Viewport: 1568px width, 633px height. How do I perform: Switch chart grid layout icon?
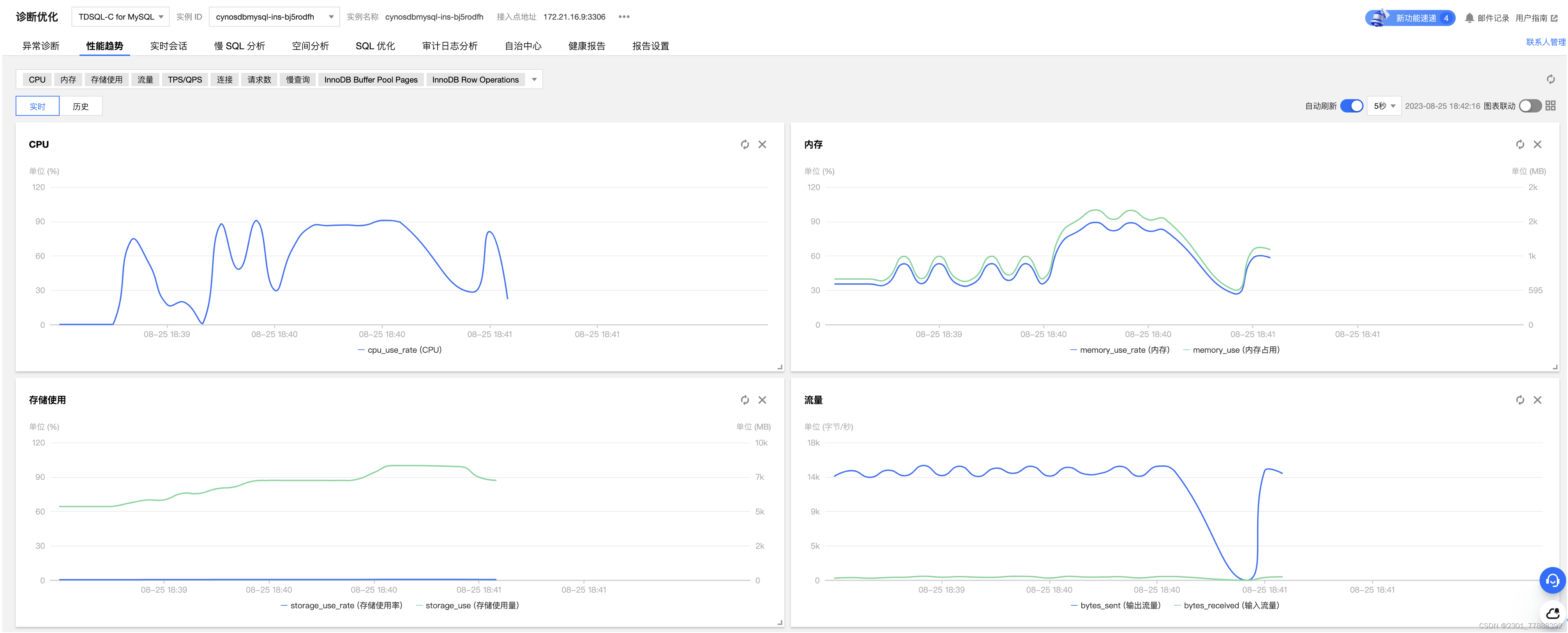click(x=1550, y=105)
